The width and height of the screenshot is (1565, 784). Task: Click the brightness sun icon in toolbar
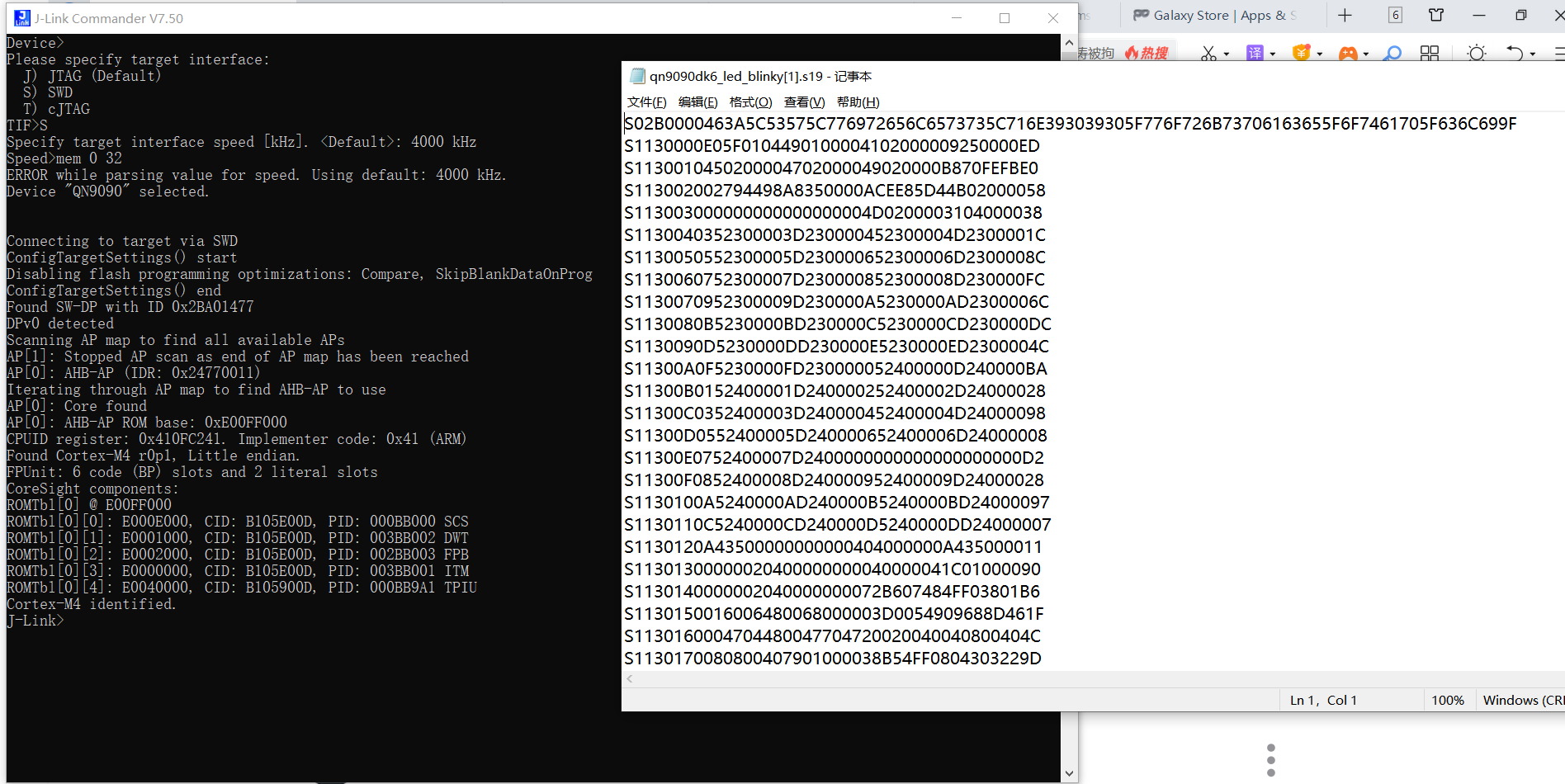point(1476,53)
